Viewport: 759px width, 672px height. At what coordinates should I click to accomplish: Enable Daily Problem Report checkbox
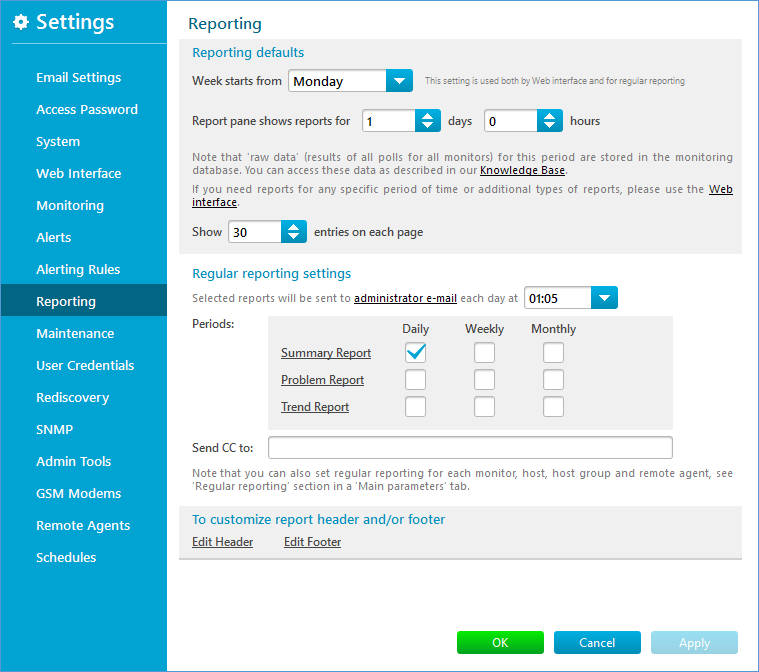tap(415, 380)
